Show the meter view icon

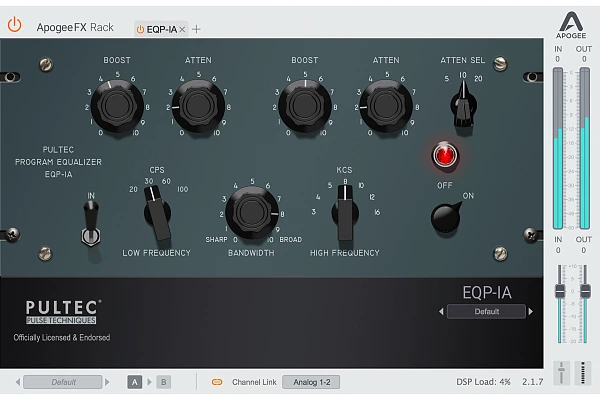[x=583, y=373]
